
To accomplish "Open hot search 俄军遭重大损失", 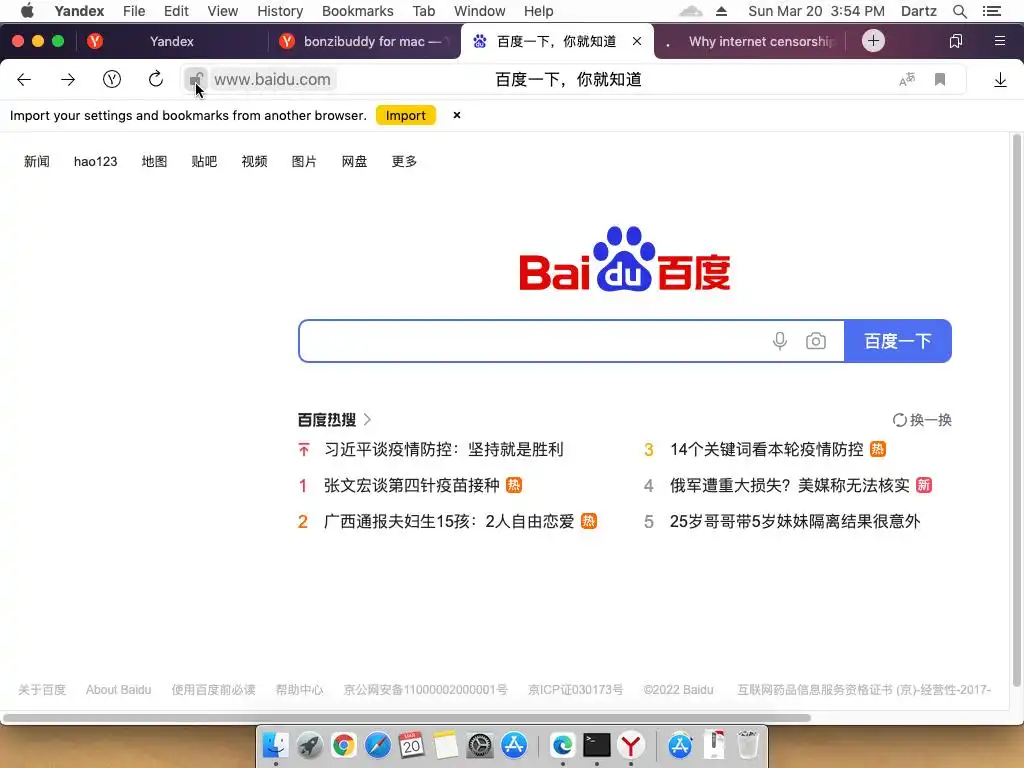I will pyautogui.click(x=790, y=485).
